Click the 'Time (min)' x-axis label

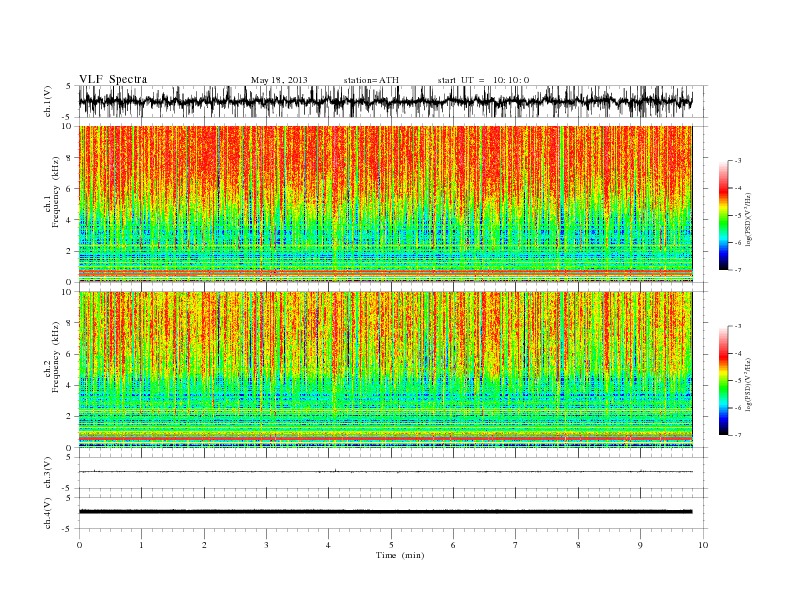[x=400, y=555]
